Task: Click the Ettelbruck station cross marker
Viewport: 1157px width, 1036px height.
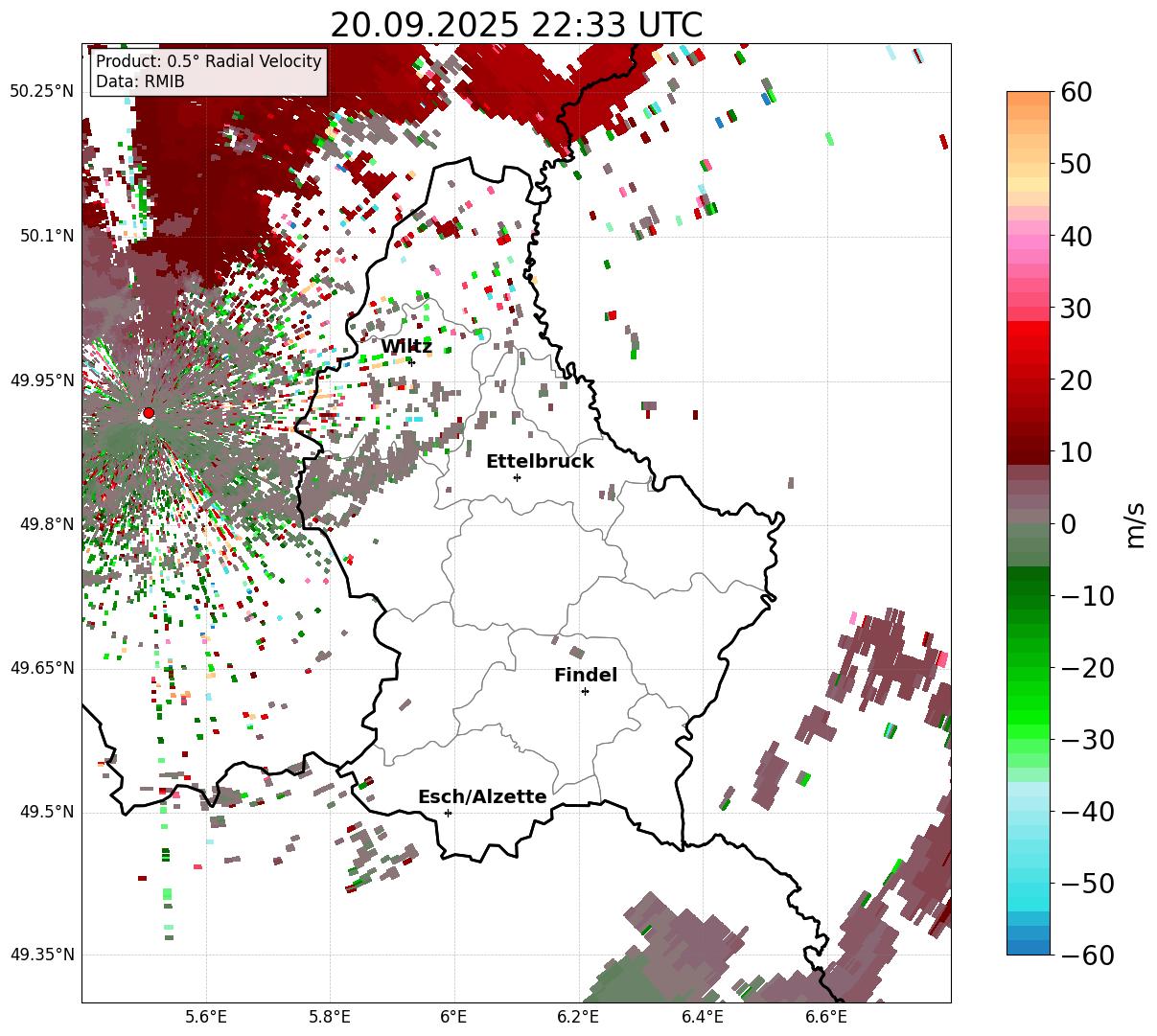Action: pyautogui.click(x=517, y=477)
